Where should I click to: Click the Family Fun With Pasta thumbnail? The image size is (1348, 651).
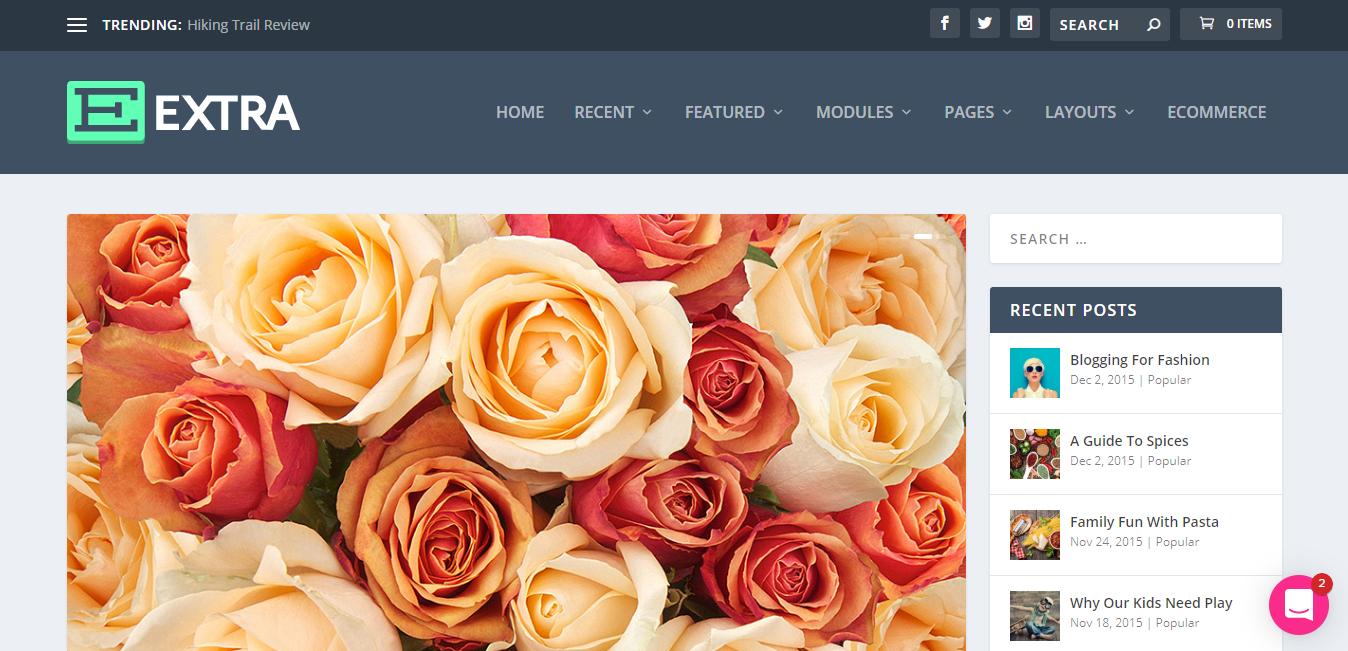click(x=1035, y=535)
